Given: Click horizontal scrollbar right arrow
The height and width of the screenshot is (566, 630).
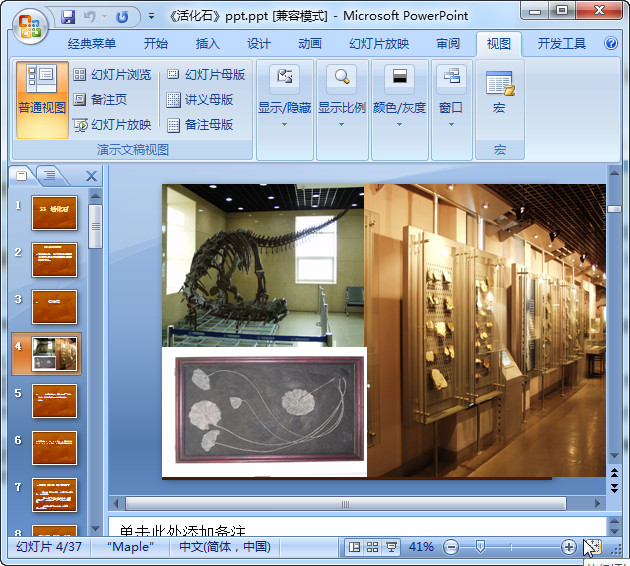Looking at the screenshot, I should coord(597,503).
